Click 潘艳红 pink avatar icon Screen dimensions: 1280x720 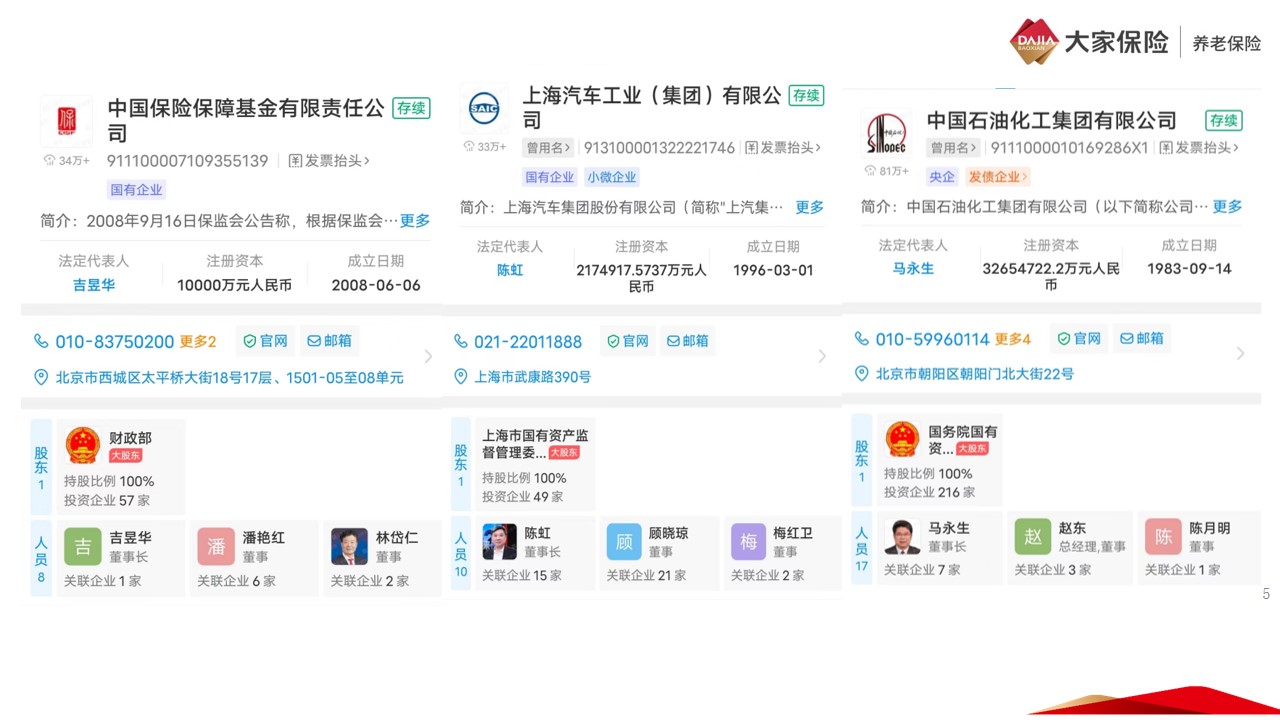(x=216, y=546)
